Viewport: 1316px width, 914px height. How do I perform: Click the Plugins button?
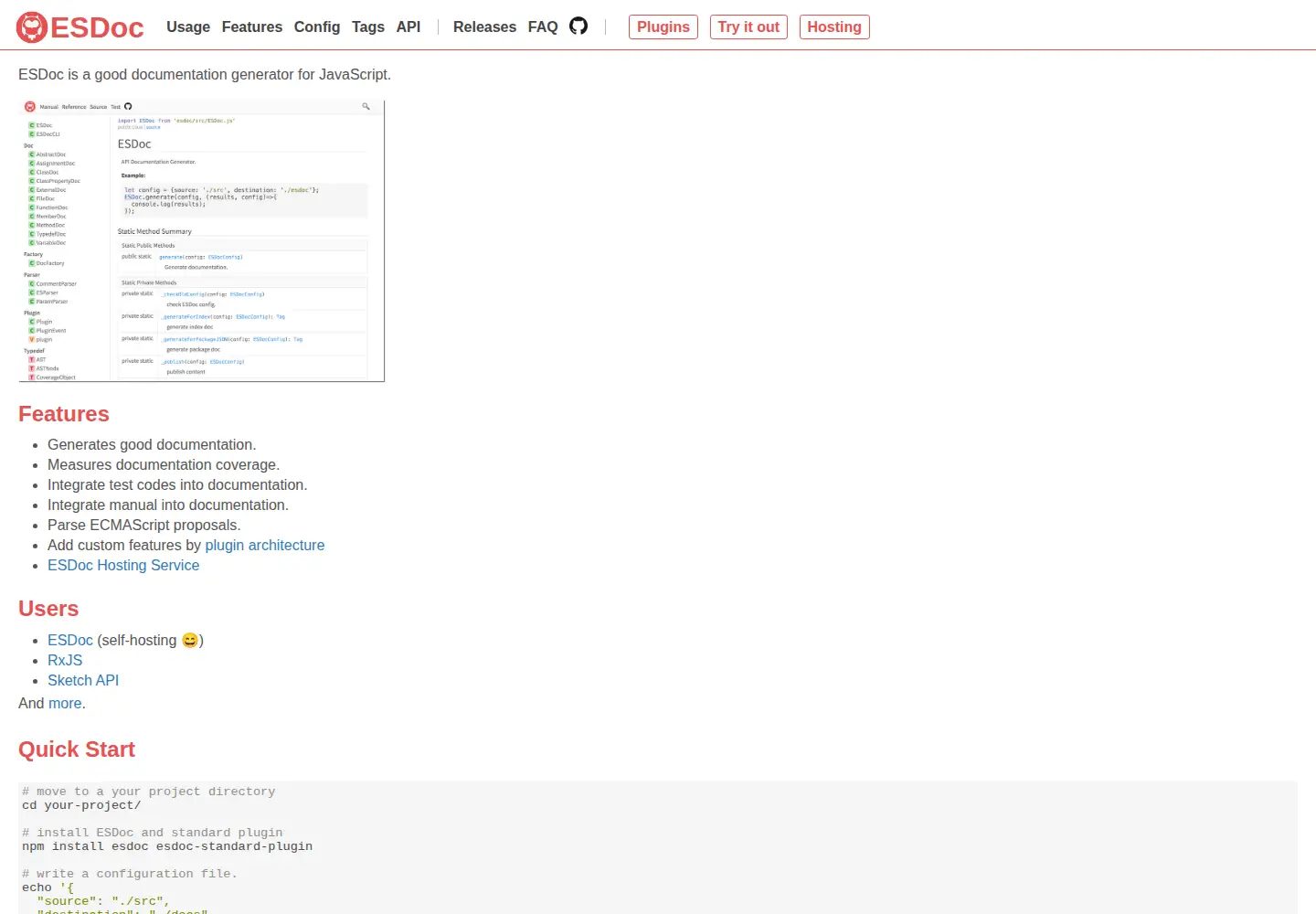click(663, 27)
